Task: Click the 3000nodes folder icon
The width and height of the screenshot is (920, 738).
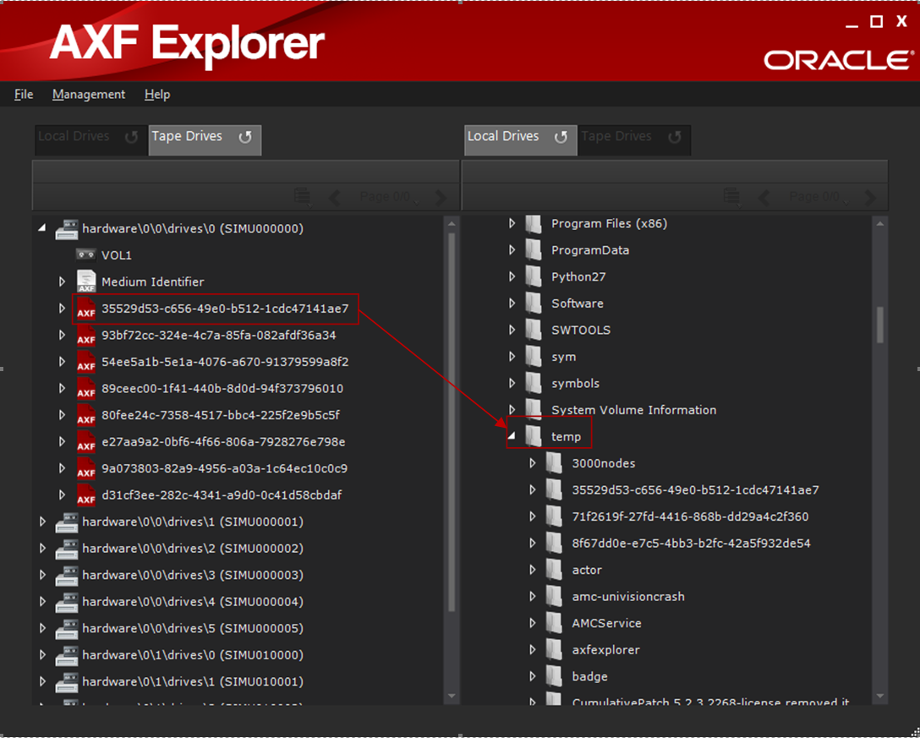Action: pos(554,463)
